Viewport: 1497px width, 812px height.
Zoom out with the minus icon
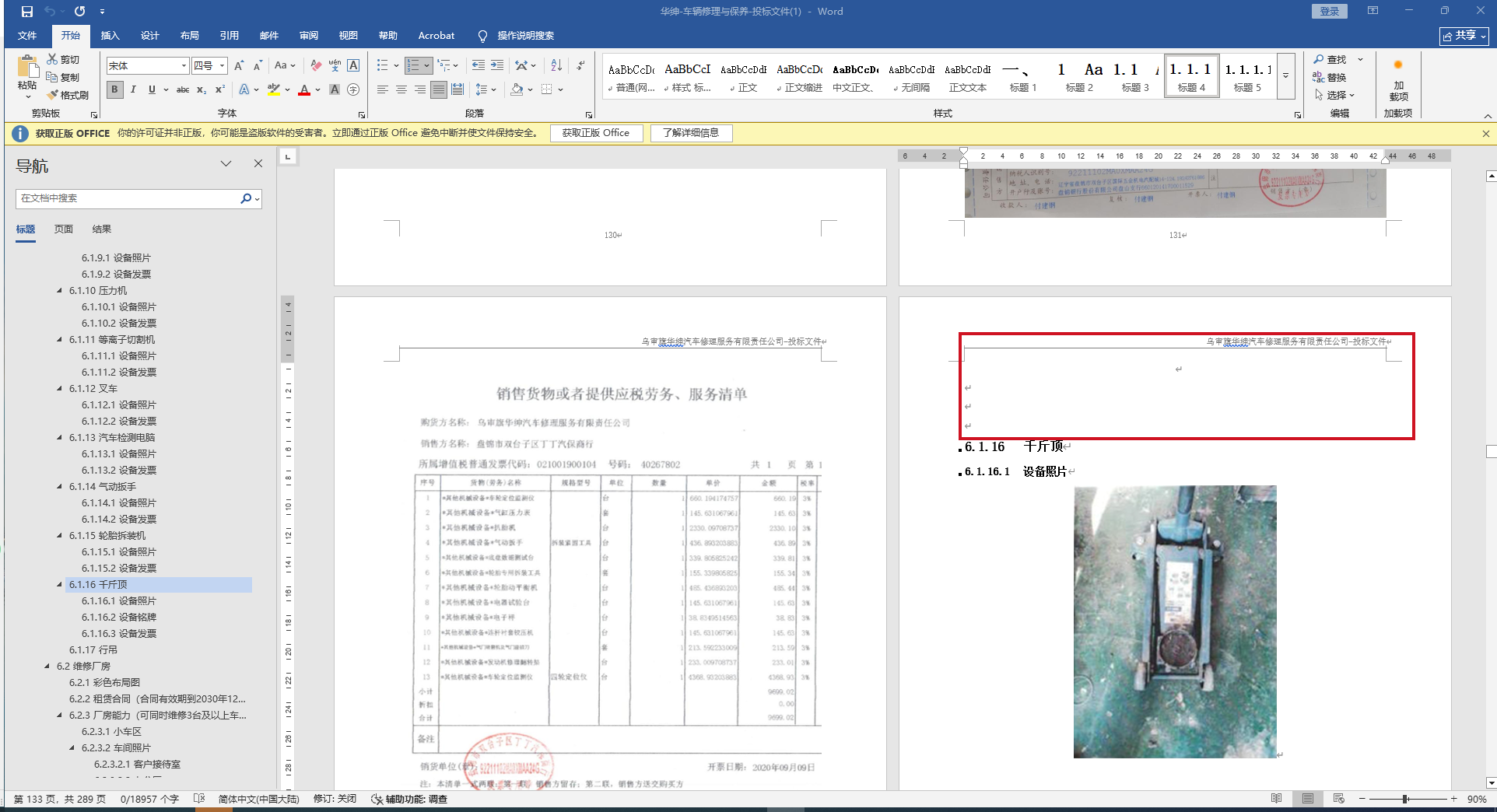tap(1362, 799)
